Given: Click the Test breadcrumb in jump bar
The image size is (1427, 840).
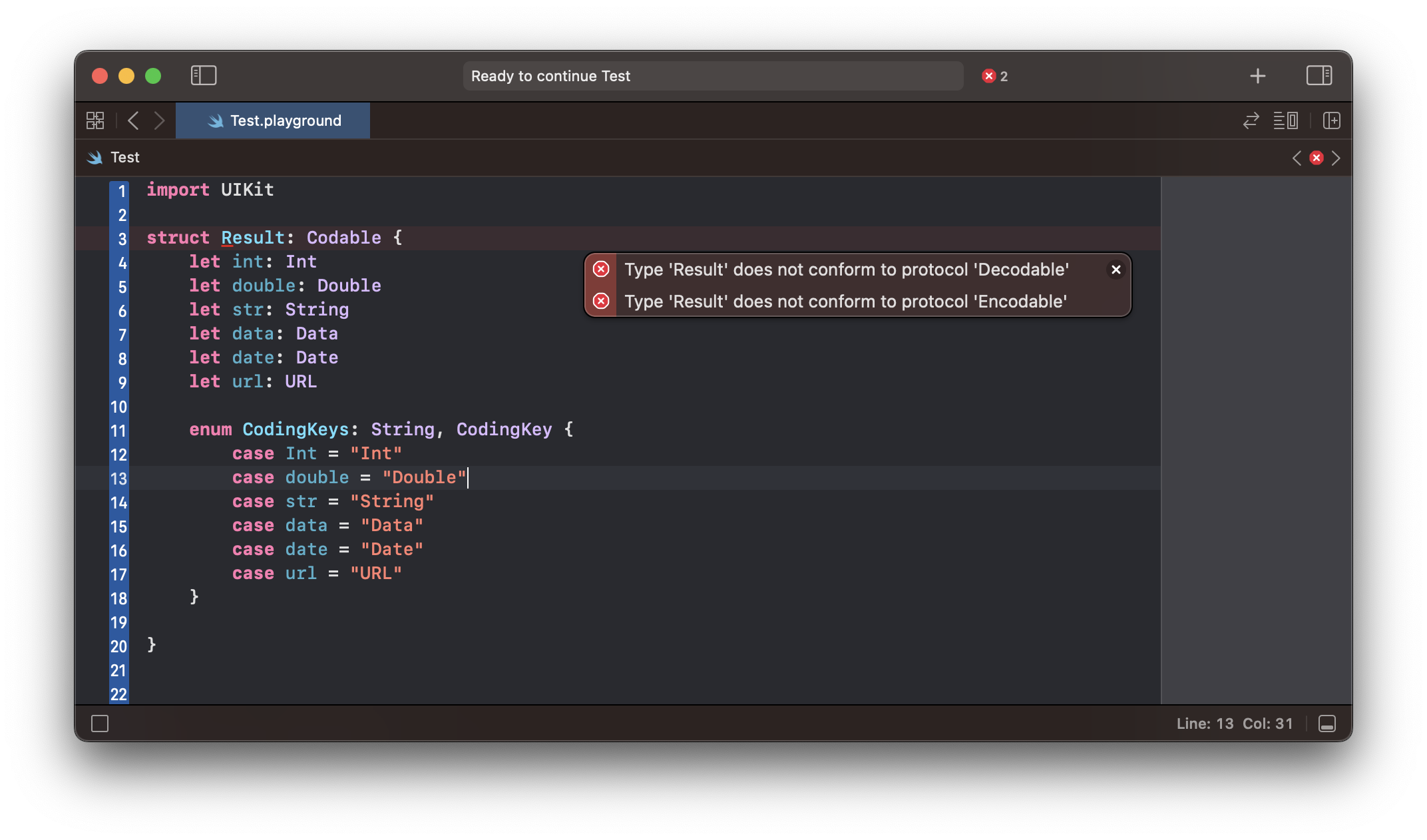Looking at the screenshot, I should click(x=124, y=157).
